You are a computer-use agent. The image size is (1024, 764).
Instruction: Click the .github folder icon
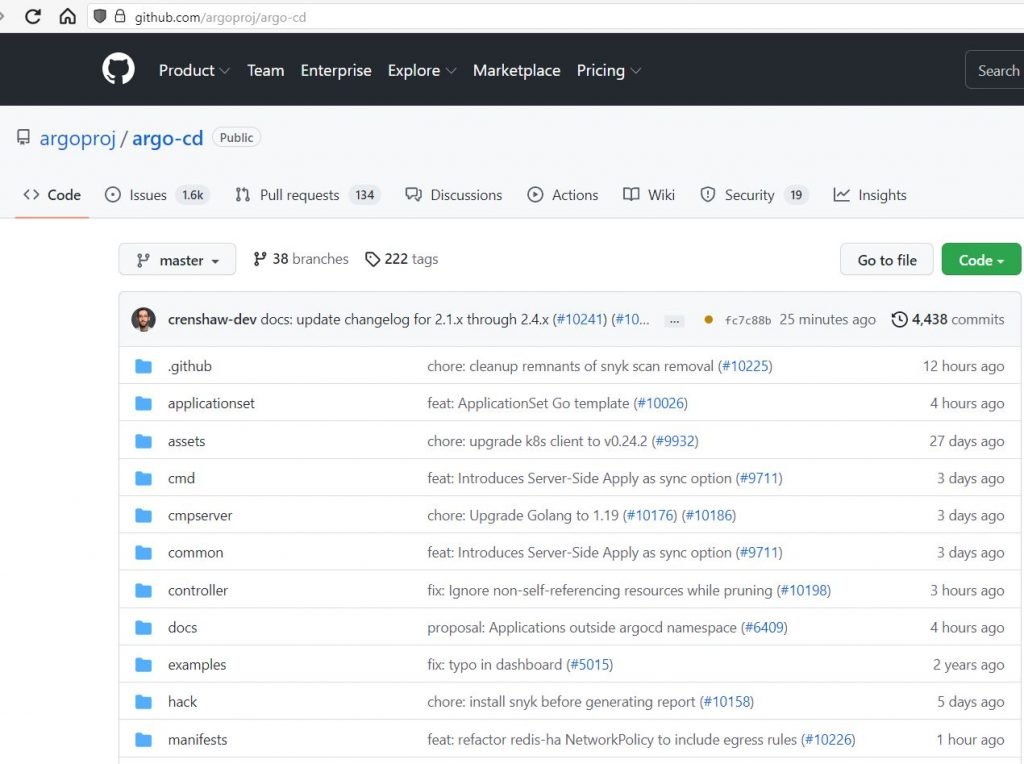pyautogui.click(x=143, y=366)
